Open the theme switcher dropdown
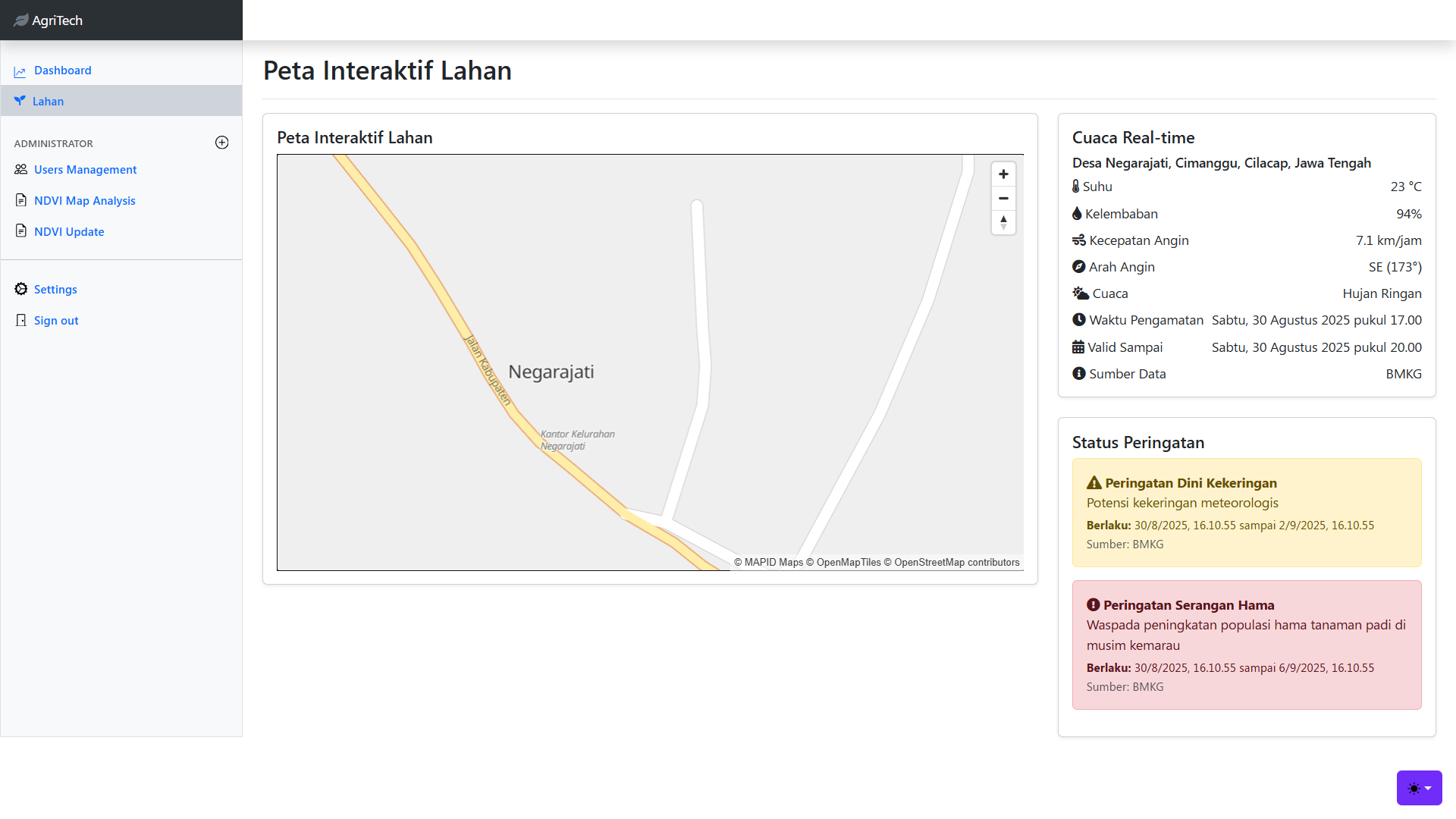The width and height of the screenshot is (1456, 819). (x=1419, y=788)
